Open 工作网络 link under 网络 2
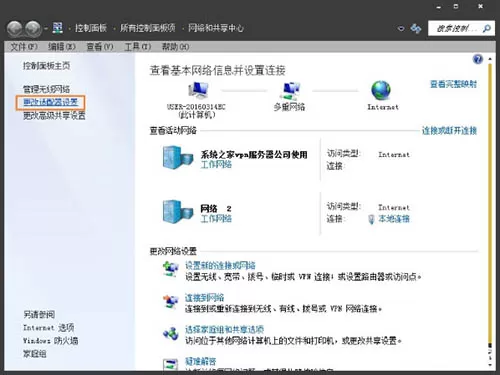This screenshot has width=500, height=375. [x=216, y=218]
